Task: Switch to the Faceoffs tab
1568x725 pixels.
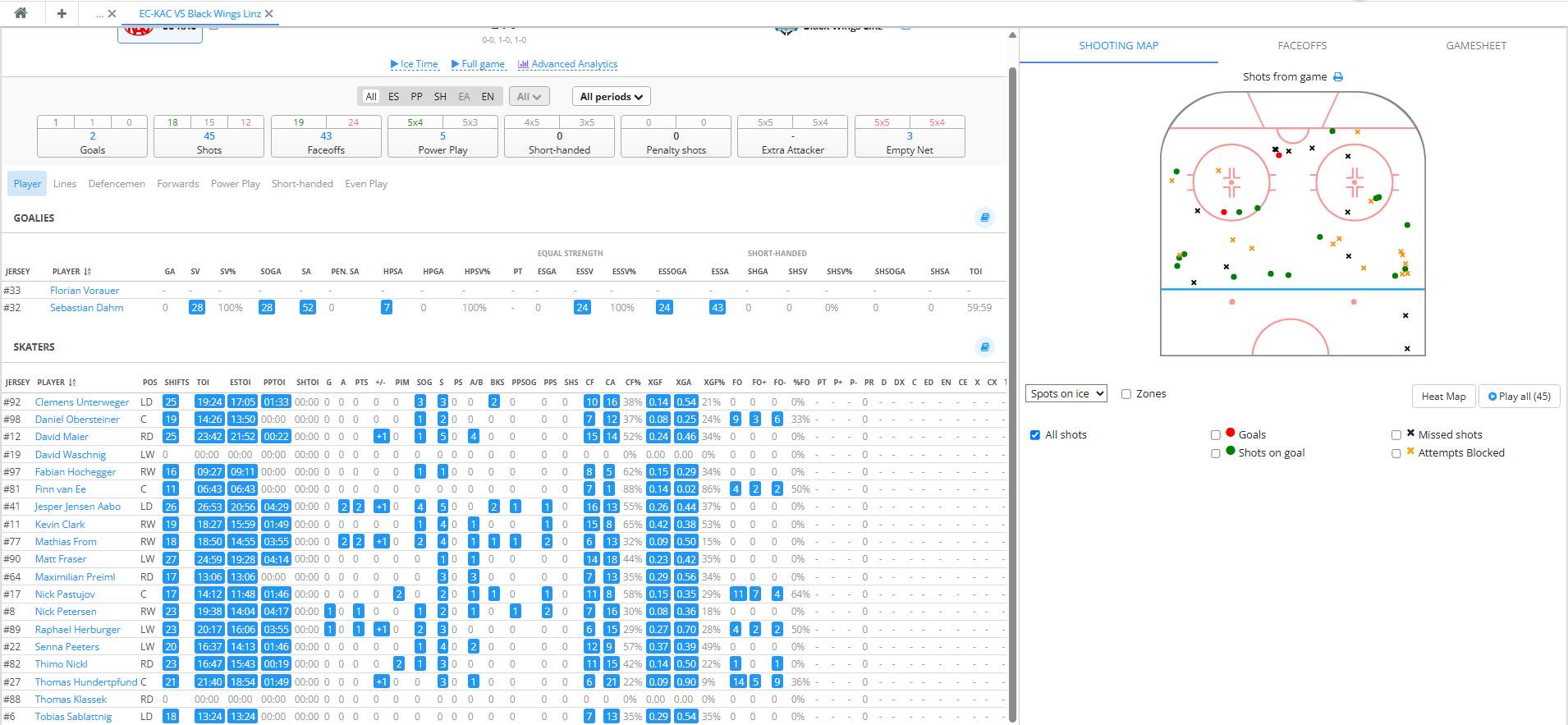Action: [1302, 46]
